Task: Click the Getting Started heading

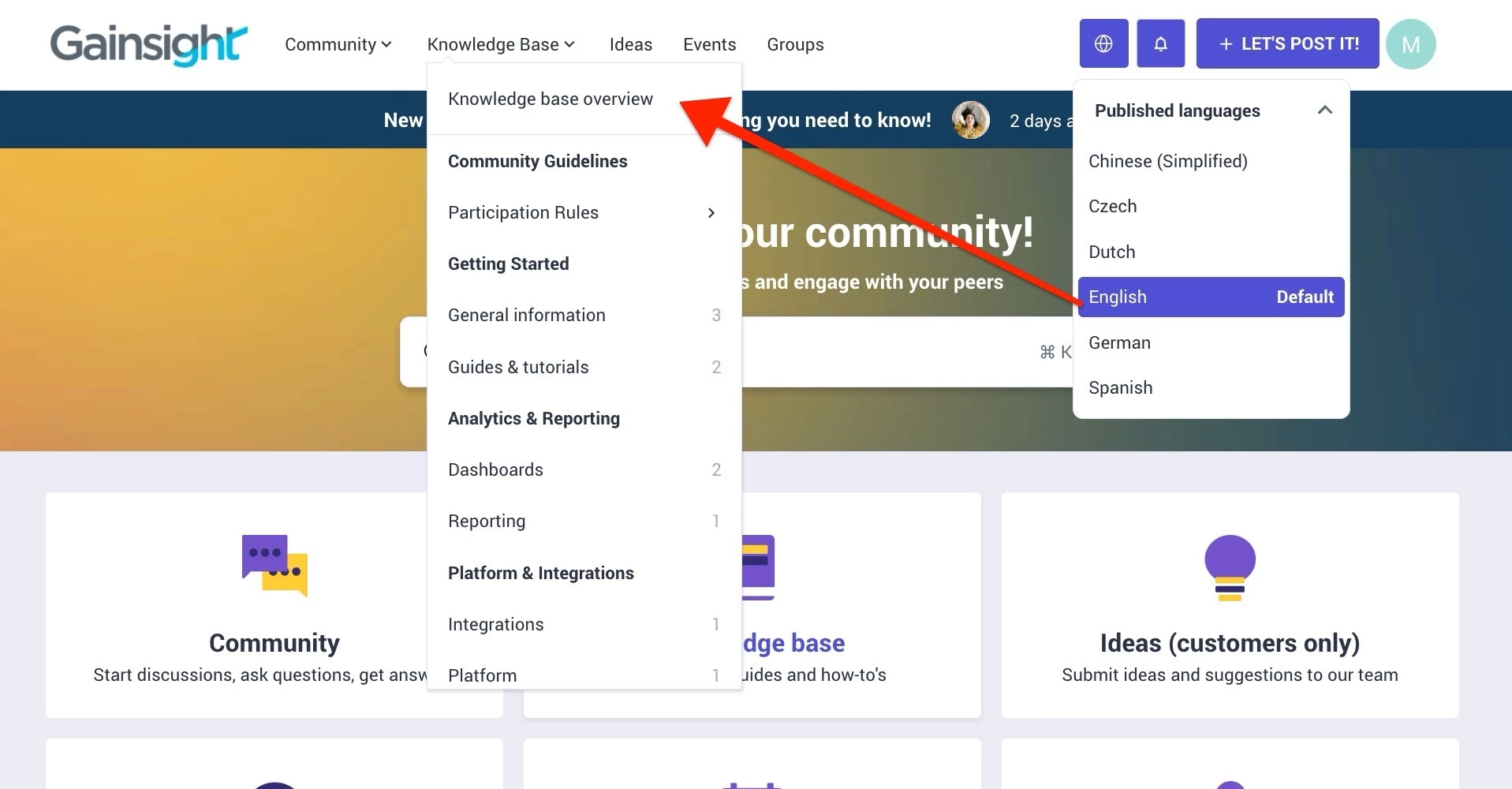Action: [x=508, y=264]
